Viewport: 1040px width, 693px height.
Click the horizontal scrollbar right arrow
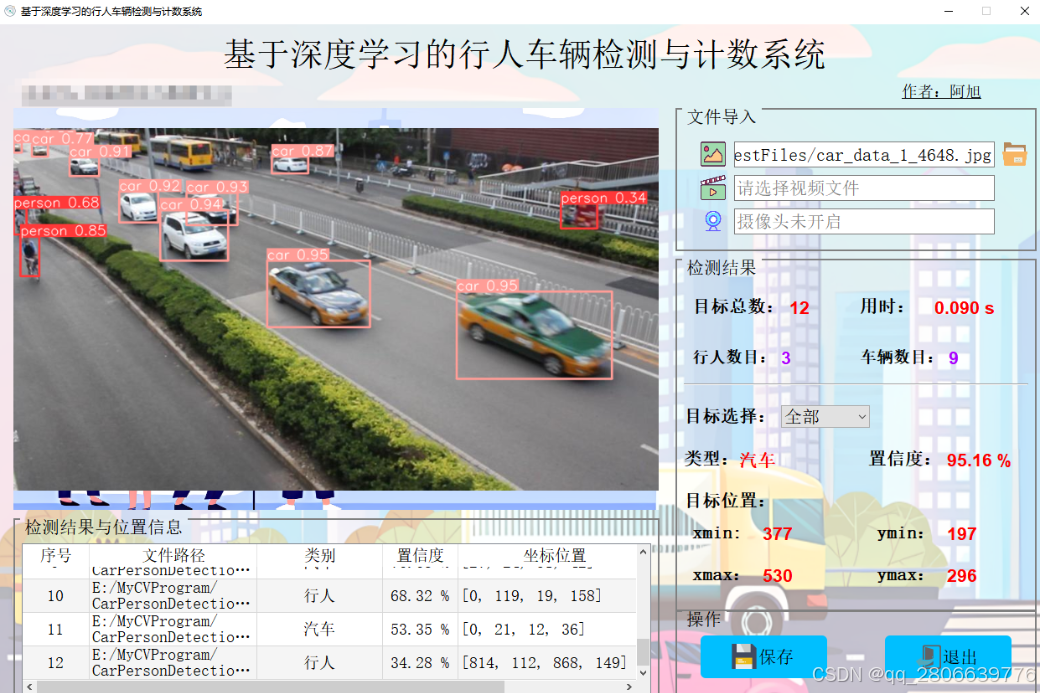click(629, 686)
